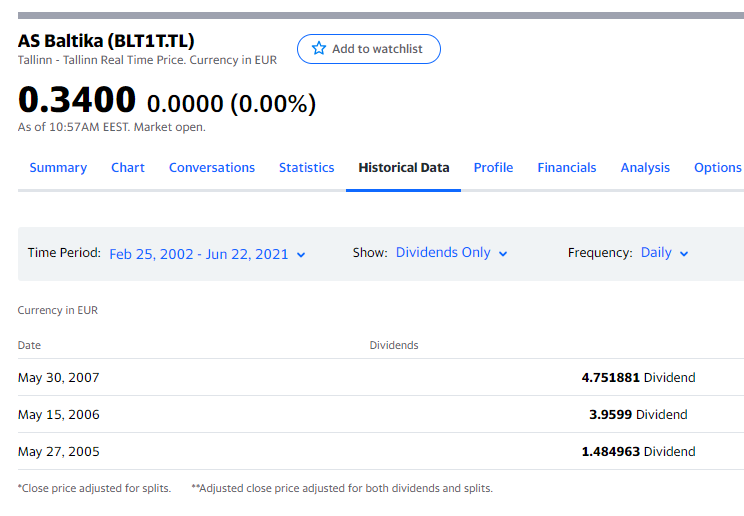Click the Frequency label
This screenshot has width=744, height=516.
pyautogui.click(x=600, y=253)
